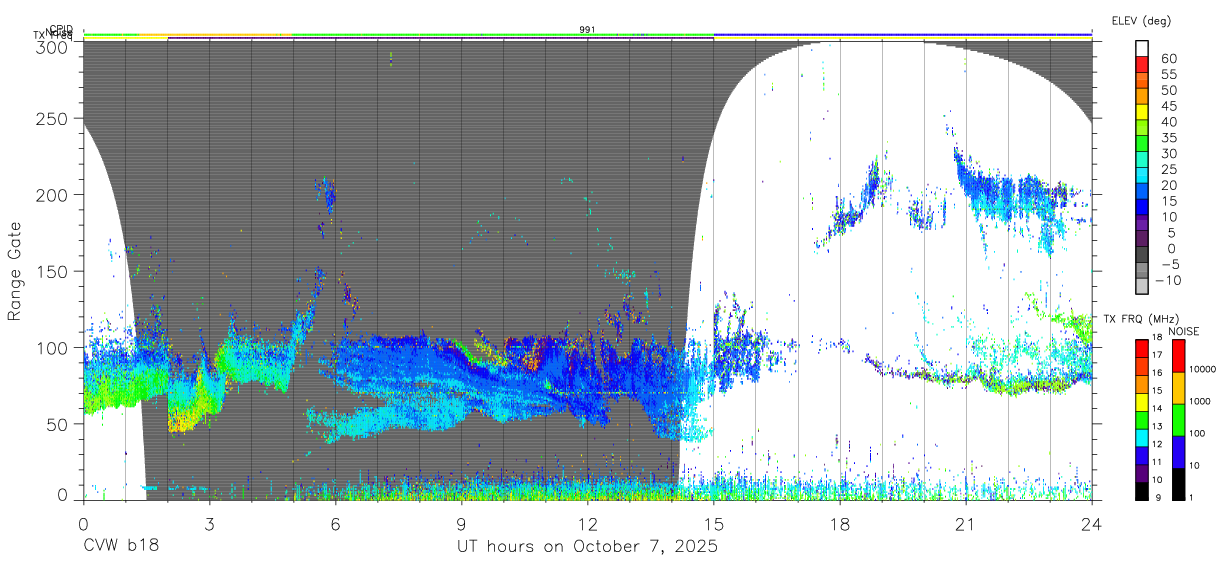Screen dimensions: 1228x567
Task: Click the 'CVW b18' station label
Action: (121, 547)
